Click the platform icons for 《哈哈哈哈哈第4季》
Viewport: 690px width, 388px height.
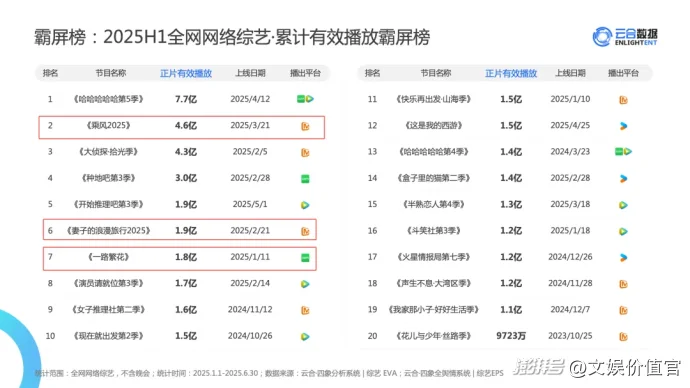point(623,152)
